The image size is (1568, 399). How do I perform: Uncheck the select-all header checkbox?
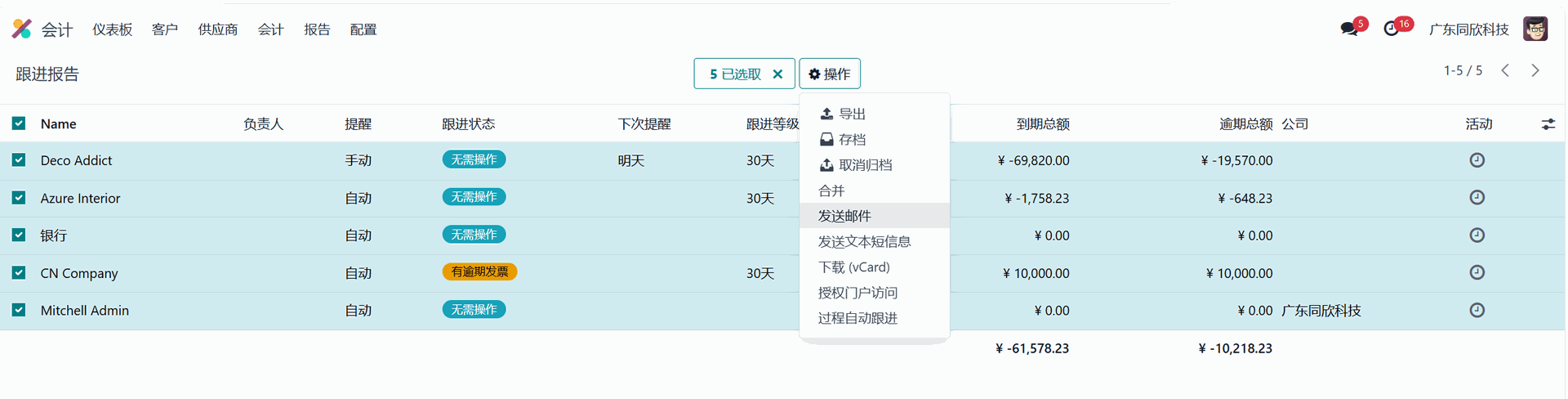pos(19,123)
